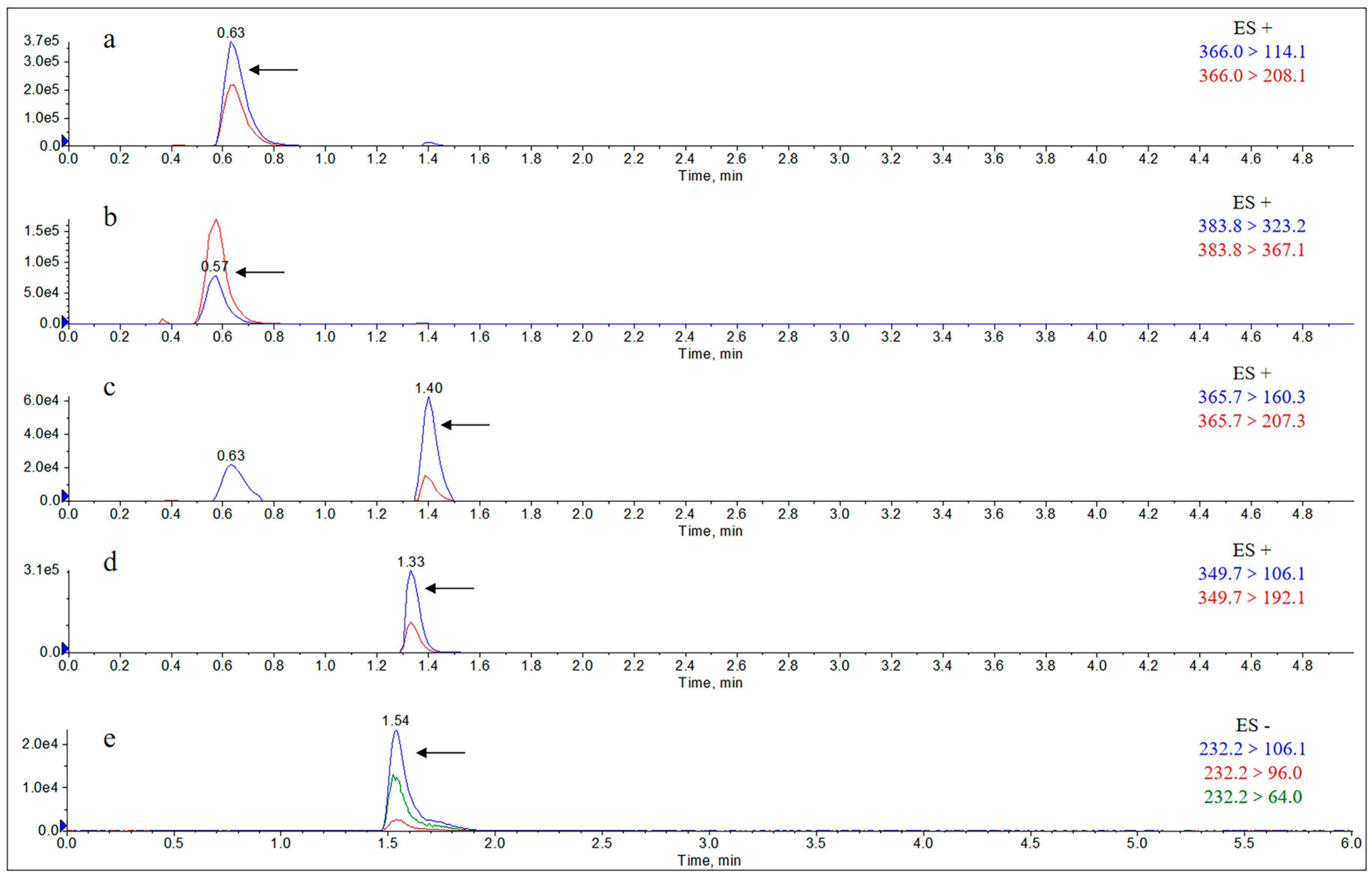Click the 6.0 tick on panel e time axis

click(1351, 843)
